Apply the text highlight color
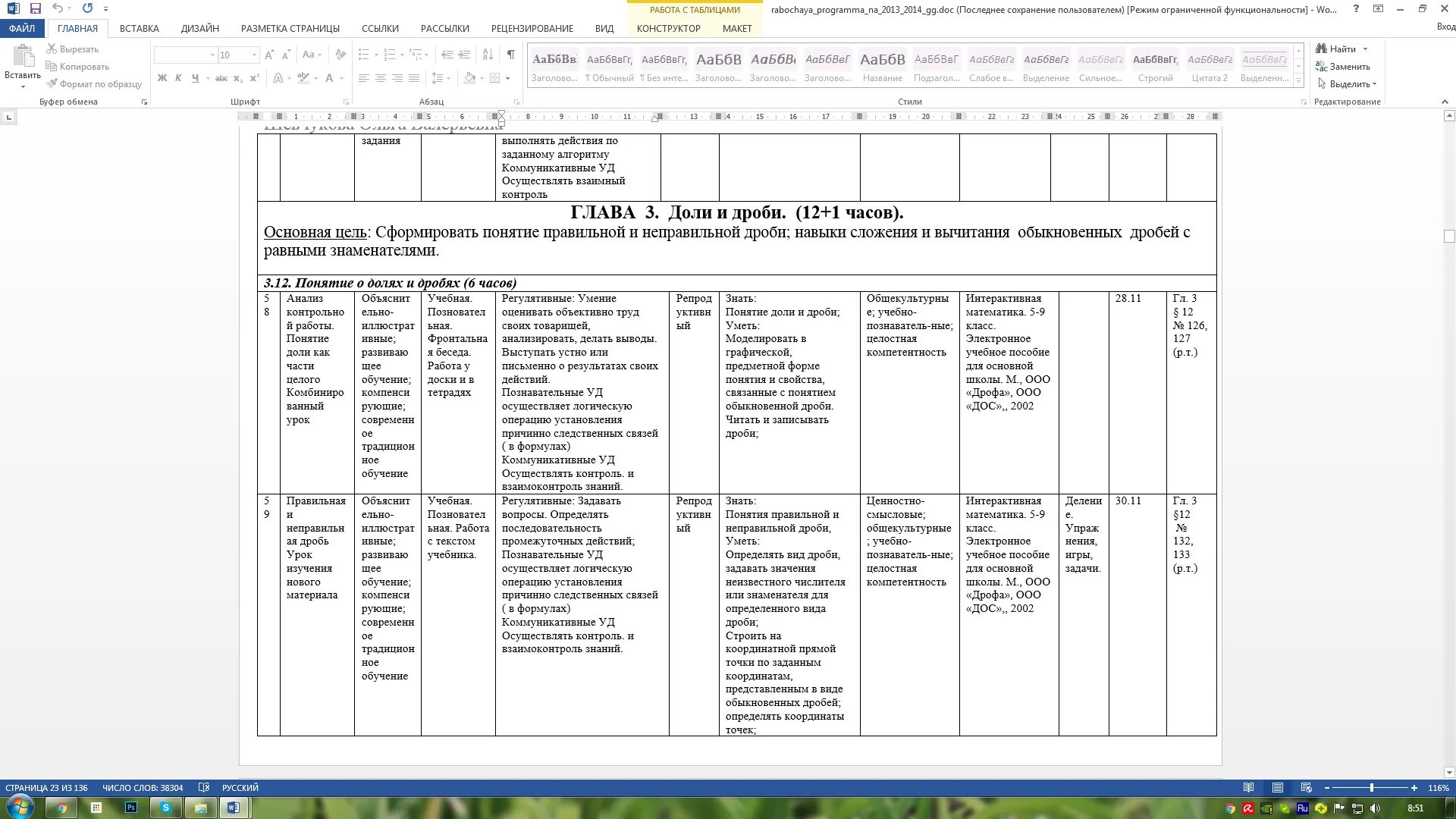The image size is (1456, 819). coord(303,78)
